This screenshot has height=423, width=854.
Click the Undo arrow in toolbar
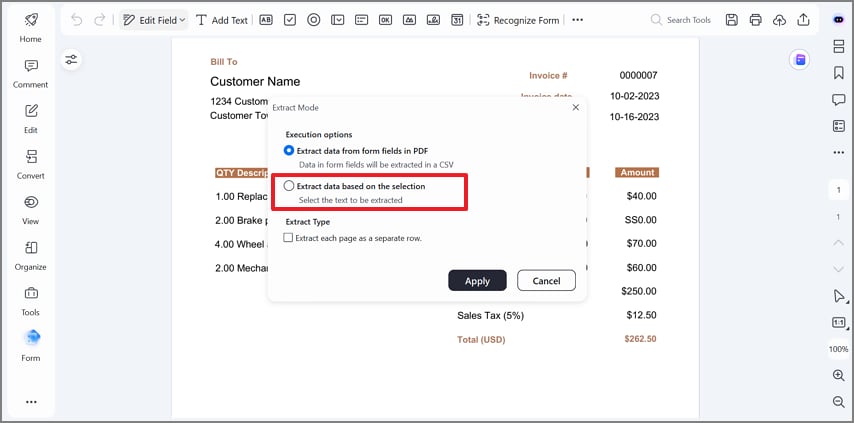[x=77, y=20]
